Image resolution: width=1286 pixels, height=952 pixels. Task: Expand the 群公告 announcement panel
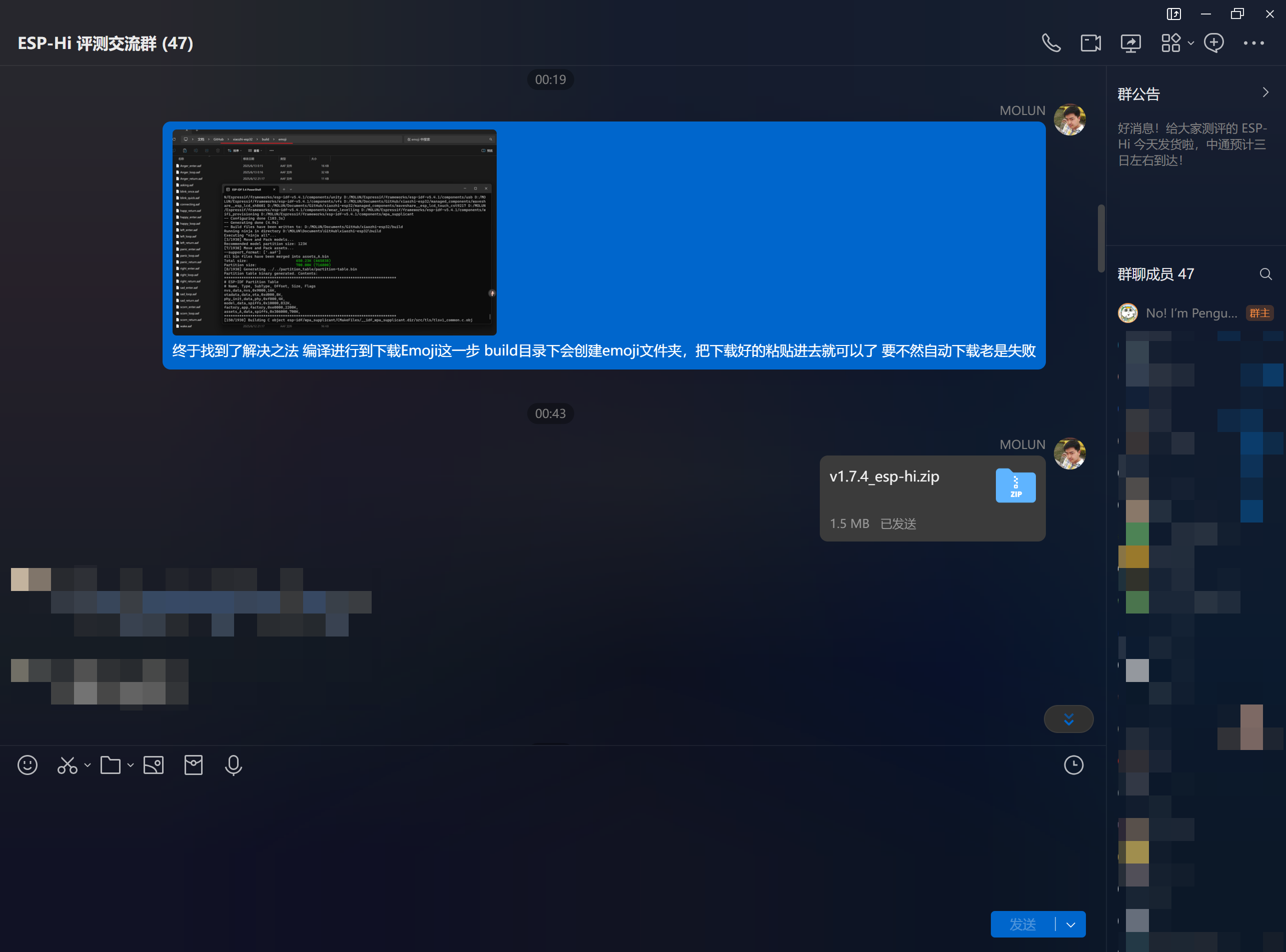[1265, 93]
